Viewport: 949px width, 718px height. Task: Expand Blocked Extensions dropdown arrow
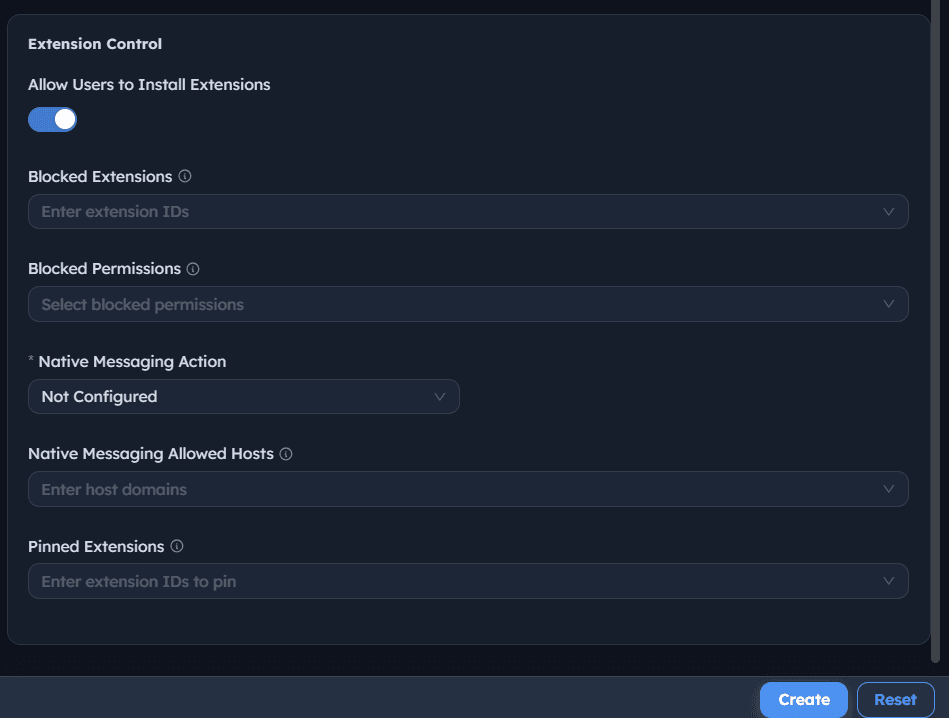point(888,212)
